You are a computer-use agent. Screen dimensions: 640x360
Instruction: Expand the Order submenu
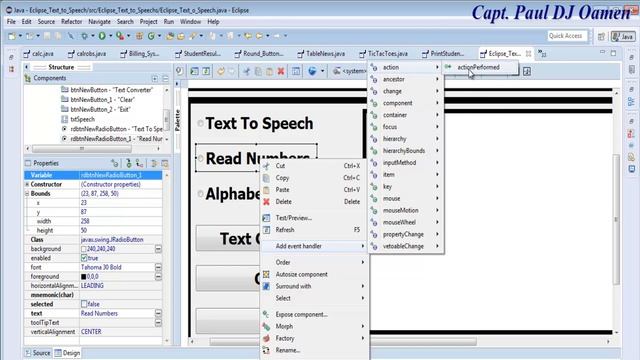point(314,262)
